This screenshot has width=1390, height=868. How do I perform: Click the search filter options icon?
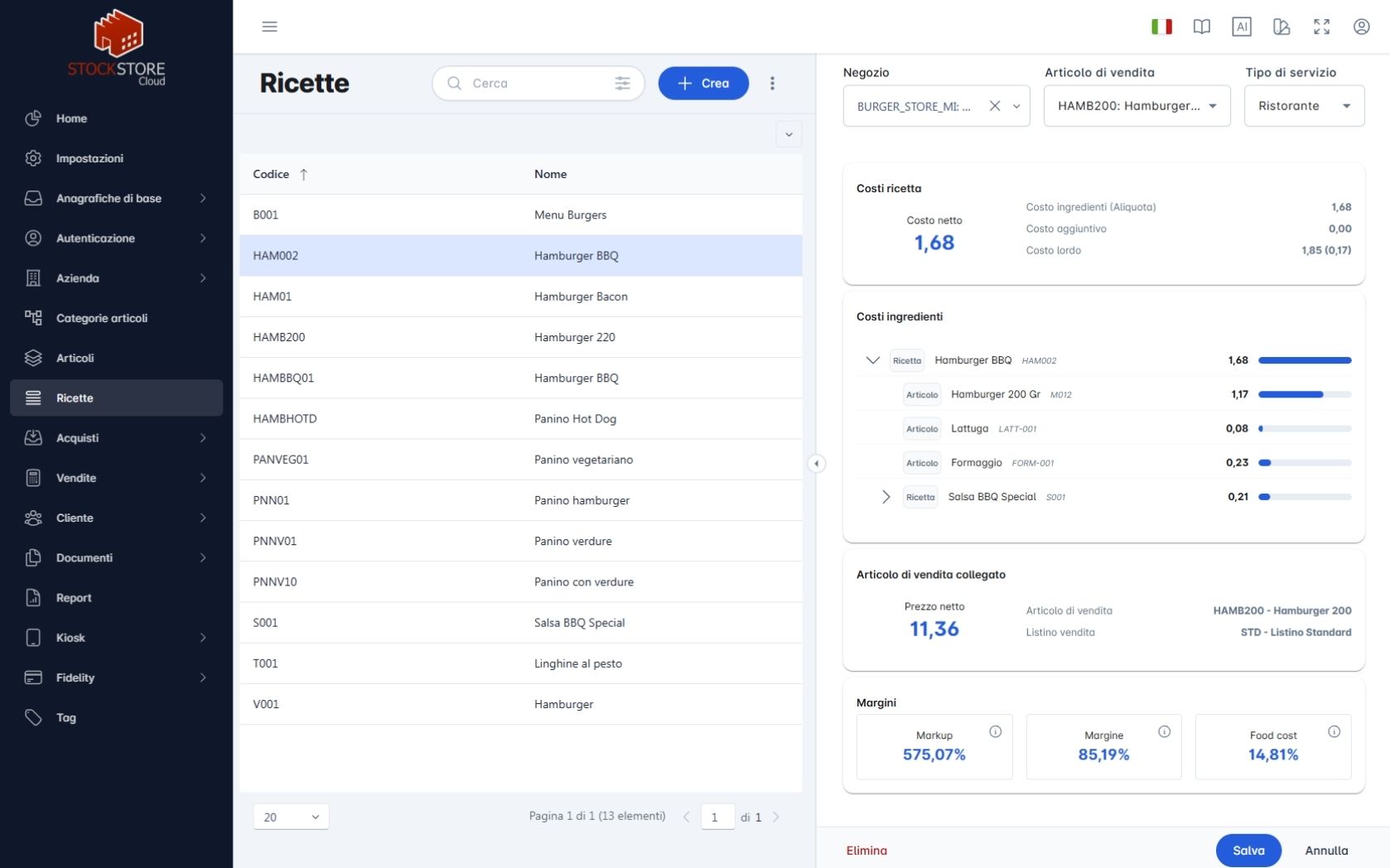622,83
